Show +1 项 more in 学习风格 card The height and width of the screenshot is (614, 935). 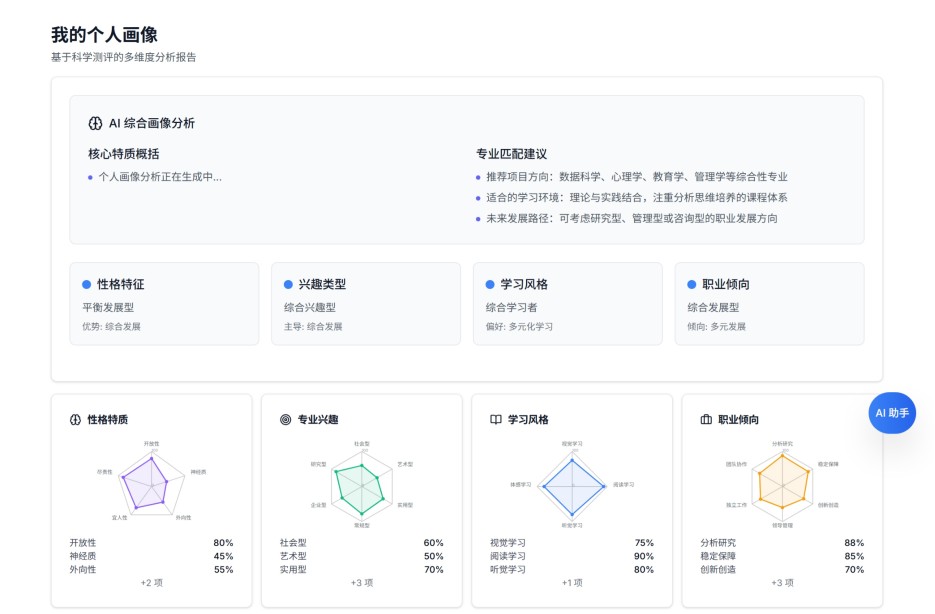pyautogui.click(x=571, y=583)
